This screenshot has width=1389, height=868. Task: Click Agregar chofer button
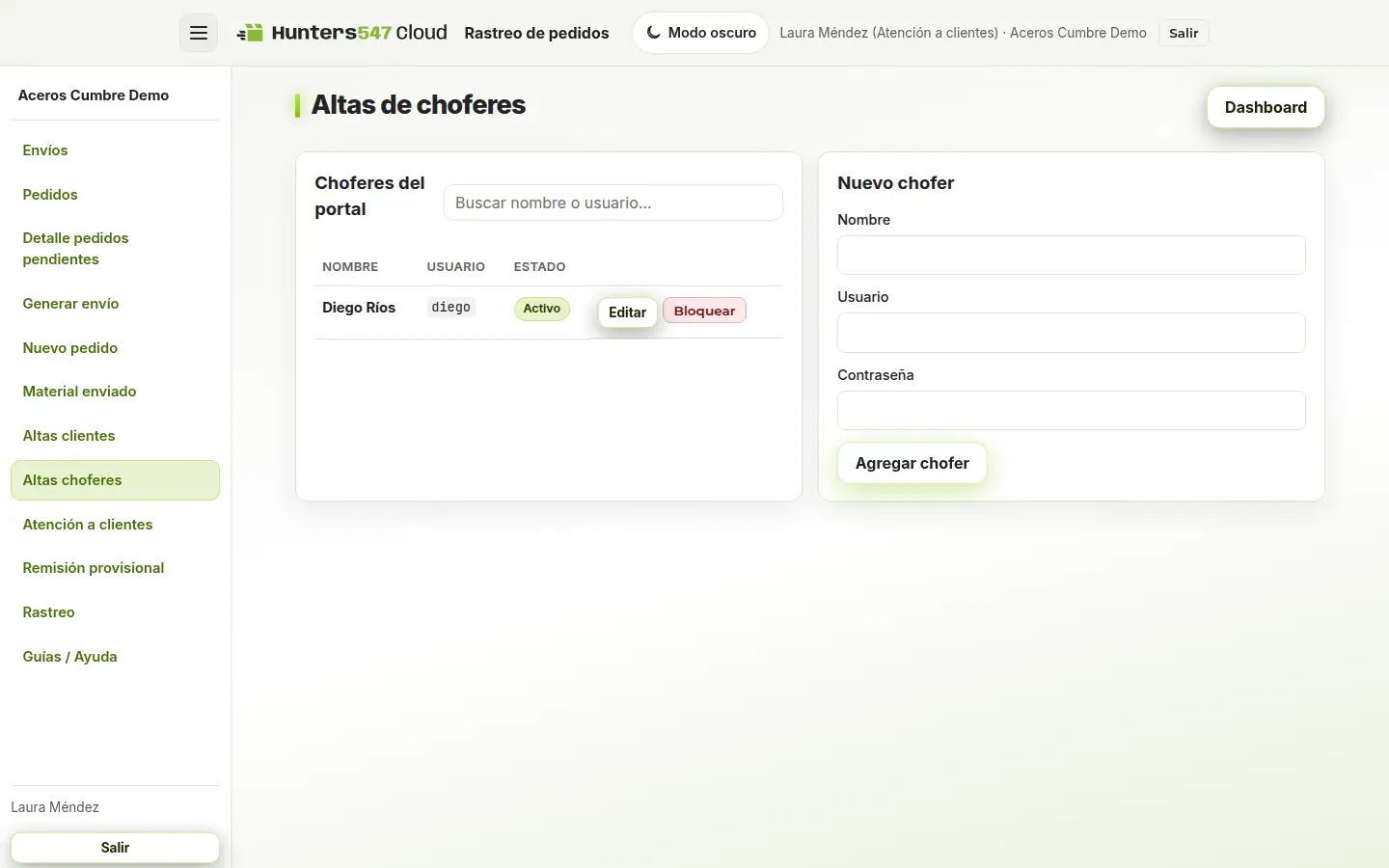click(x=912, y=463)
